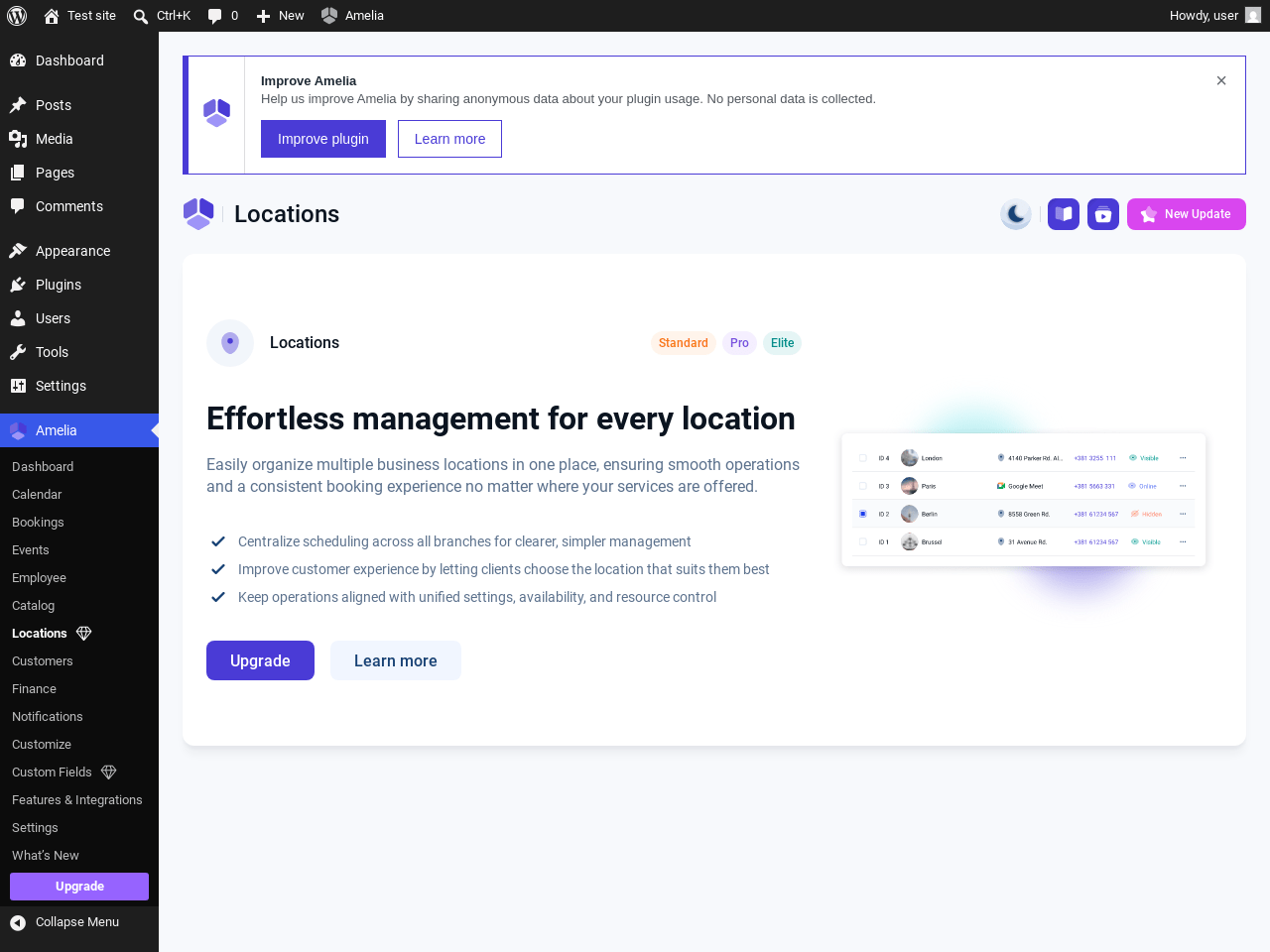Click the diamond icon next to Custom Fields
This screenshot has width=1270, height=952.
pyautogui.click(x=109, y=773)
